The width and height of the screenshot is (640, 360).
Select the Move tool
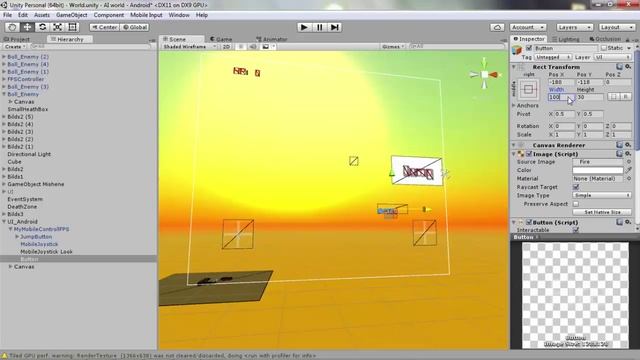pyautogui.click(x=27, y=27)
